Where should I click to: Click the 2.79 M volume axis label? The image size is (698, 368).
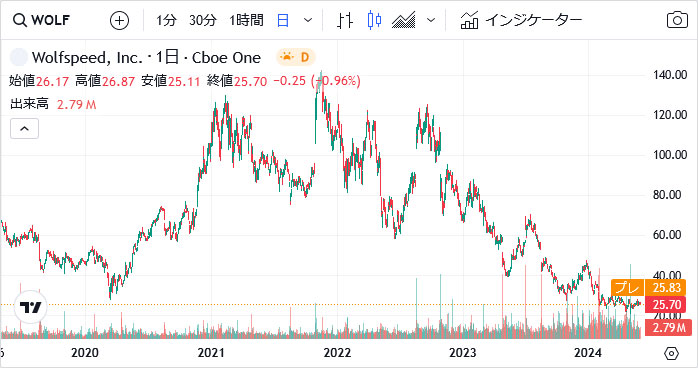pyautogui.click(x=667, y=328)
